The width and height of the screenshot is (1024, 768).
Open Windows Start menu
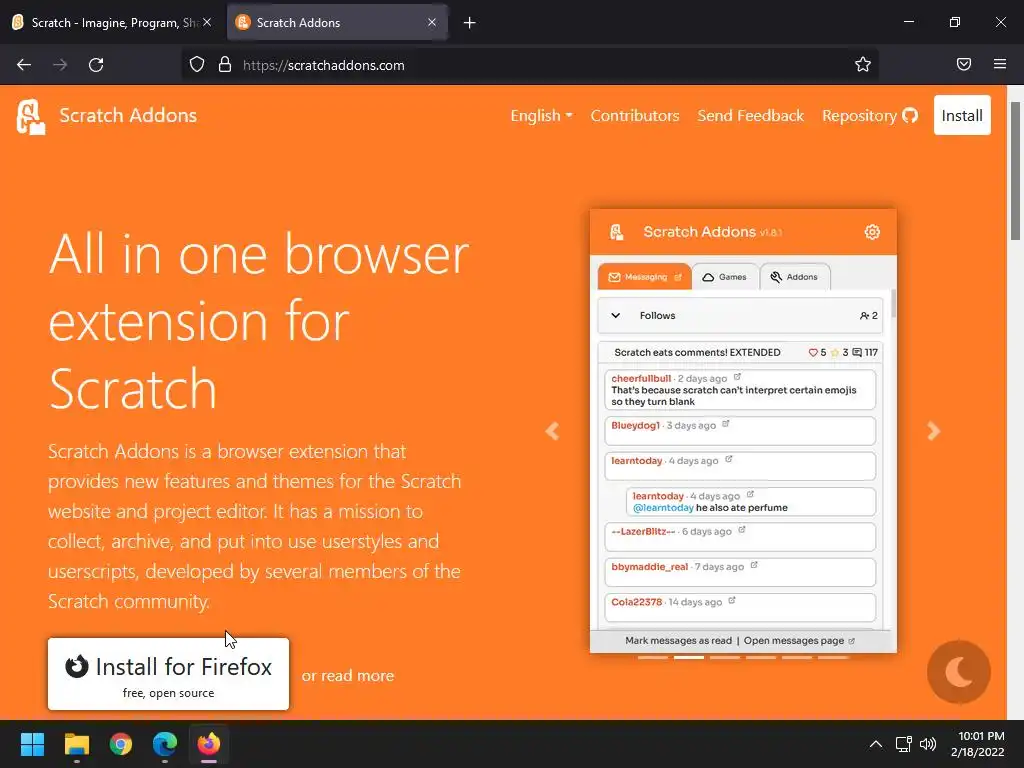point(32,744)
